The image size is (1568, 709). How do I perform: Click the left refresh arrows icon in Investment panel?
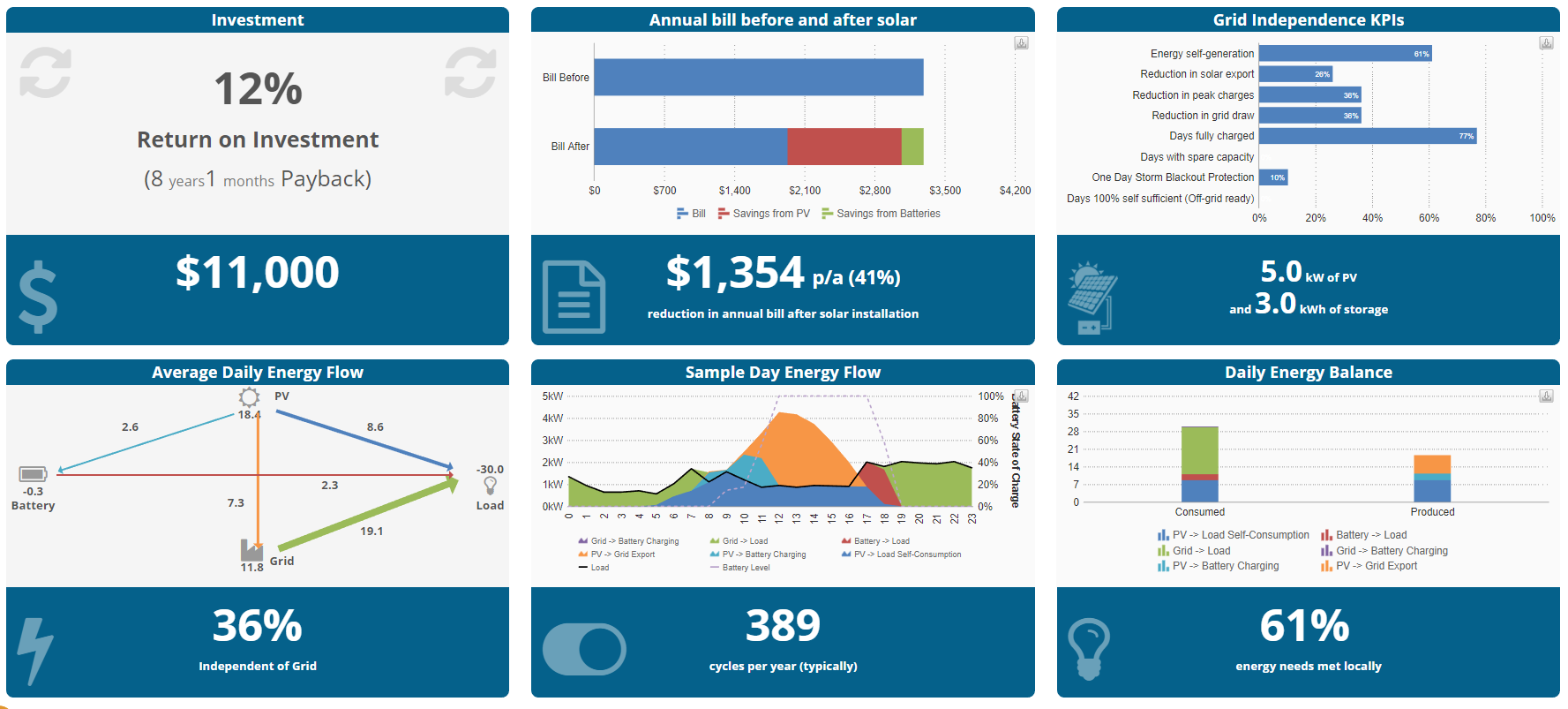(45, 72)
